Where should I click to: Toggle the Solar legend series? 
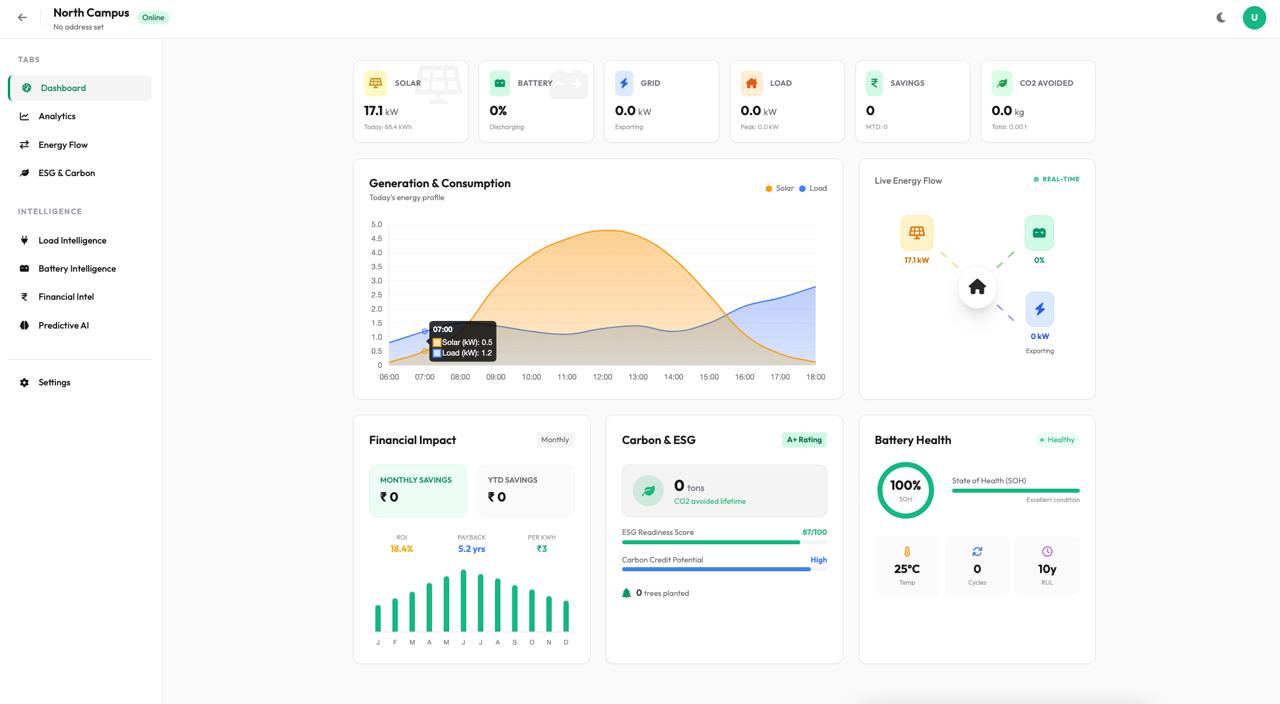click(x=780, y=188)
